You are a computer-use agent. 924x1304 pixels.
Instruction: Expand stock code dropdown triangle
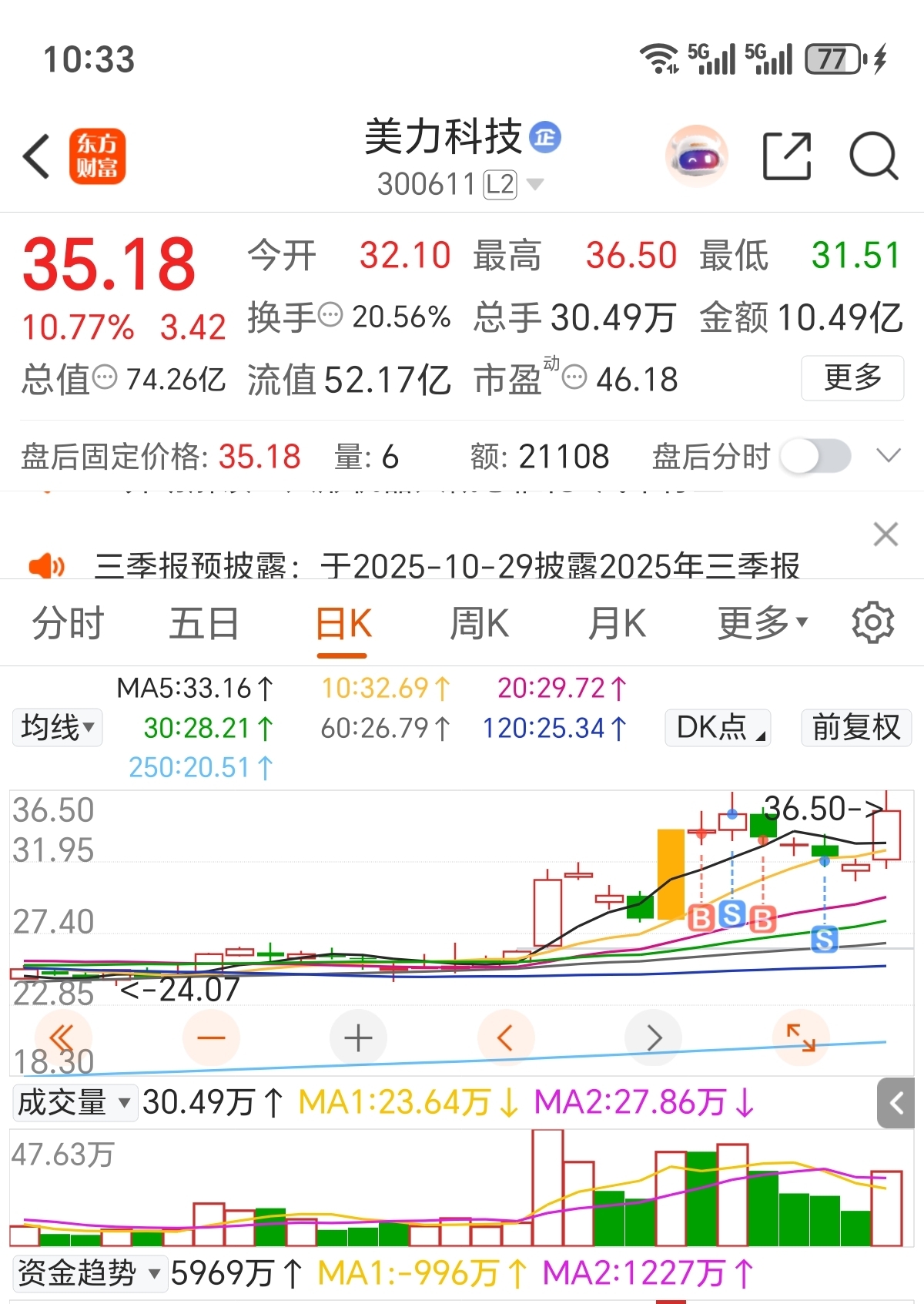pos(534,185)
